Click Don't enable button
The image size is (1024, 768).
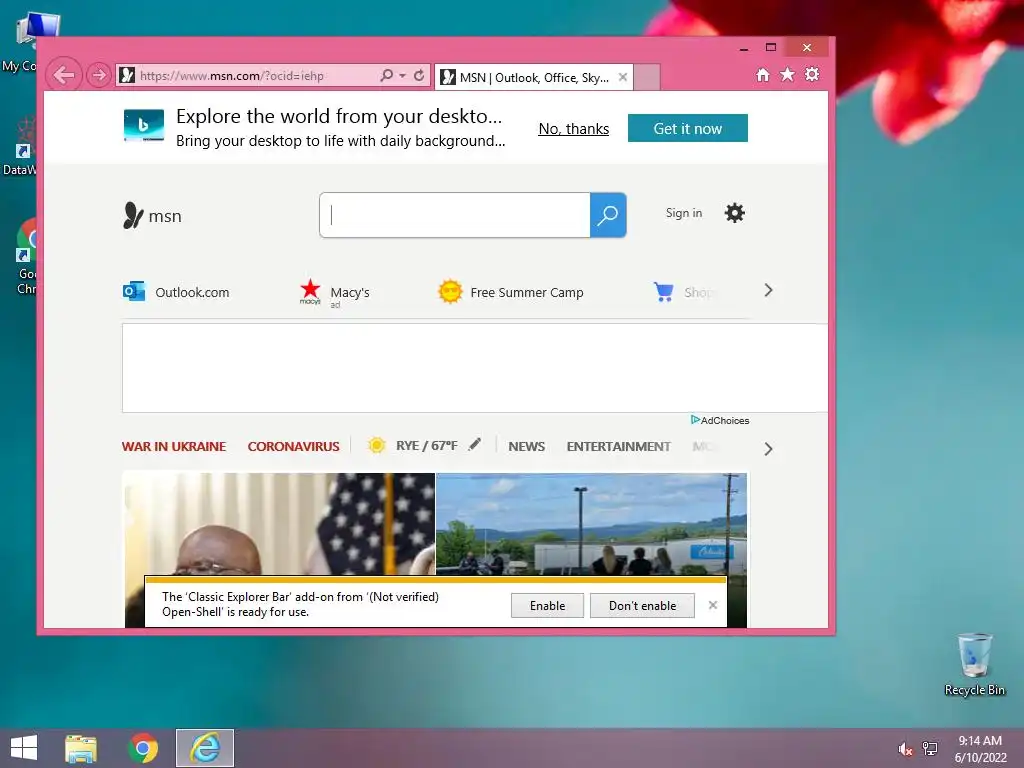point(643,605)
